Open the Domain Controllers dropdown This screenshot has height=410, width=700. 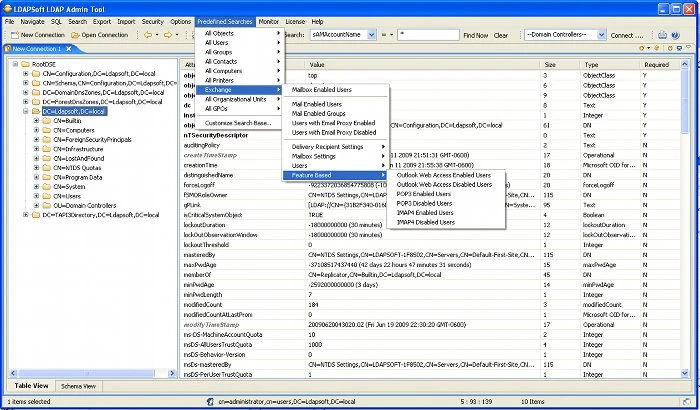point(601,35)
